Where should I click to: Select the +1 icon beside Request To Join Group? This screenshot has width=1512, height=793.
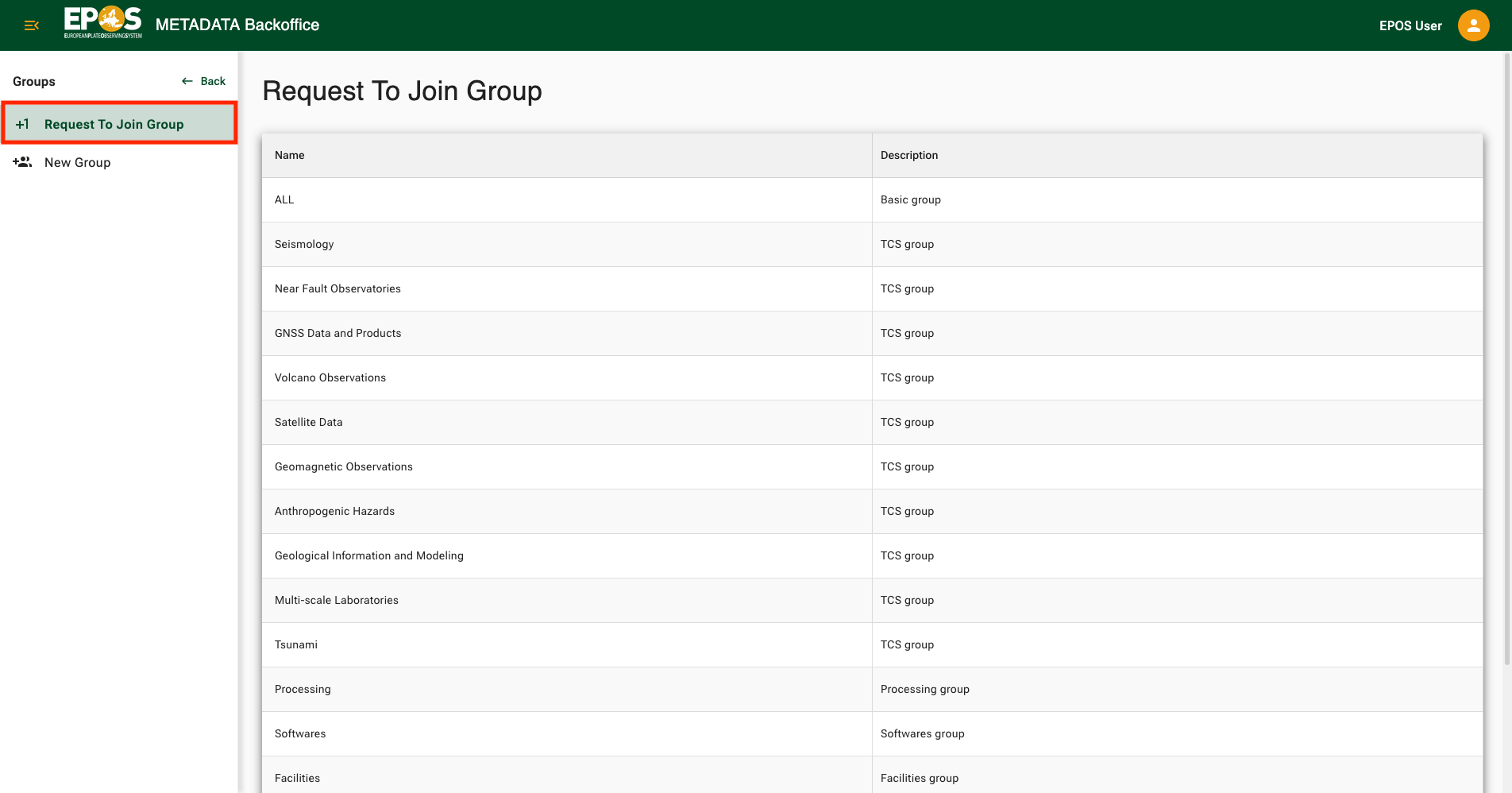[23, 123]
